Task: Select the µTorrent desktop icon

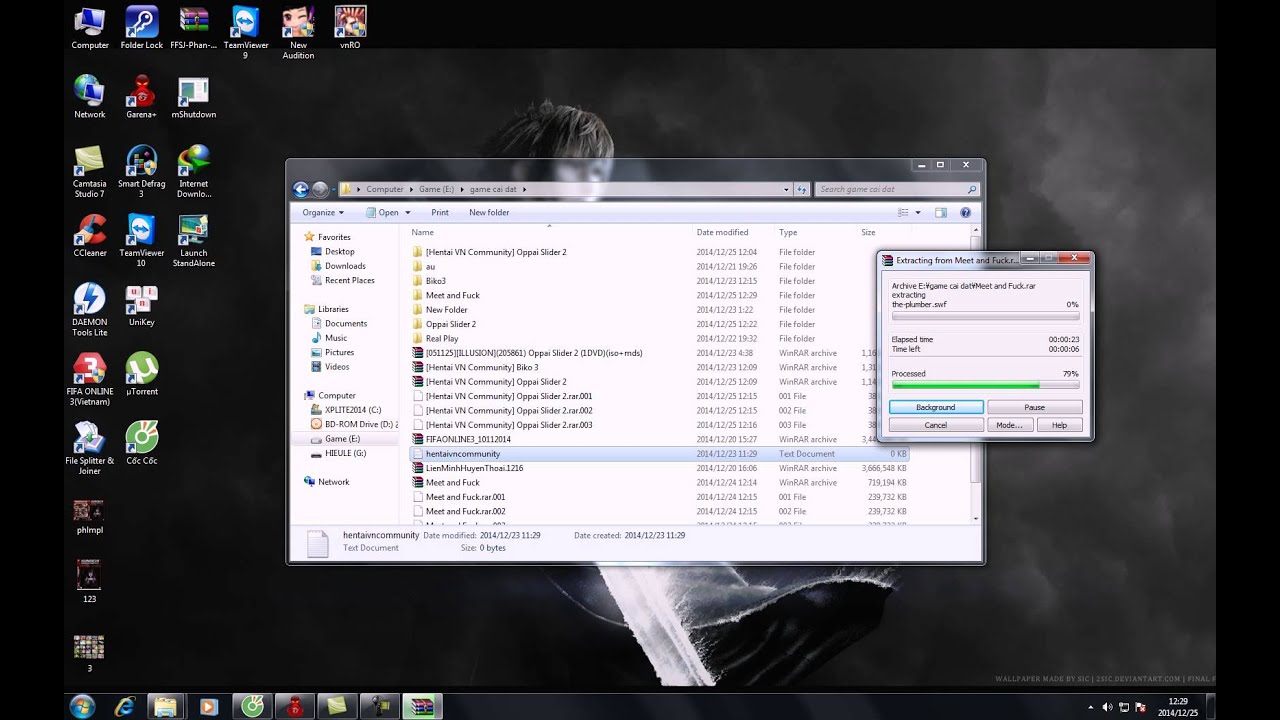Action: pyautogui.click(x=141, y=374)
